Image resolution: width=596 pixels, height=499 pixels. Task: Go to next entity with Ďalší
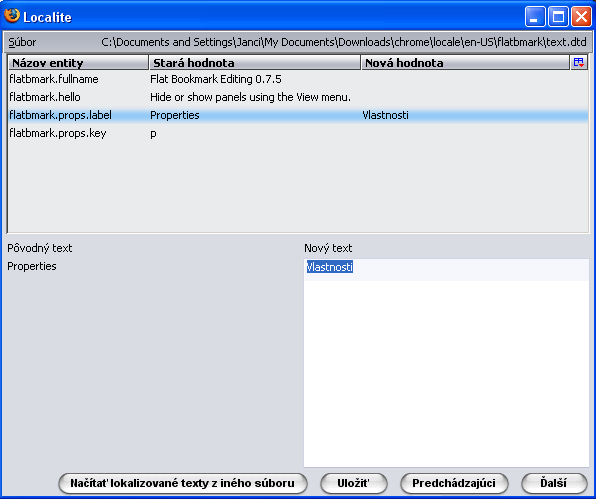pos(554,483)
